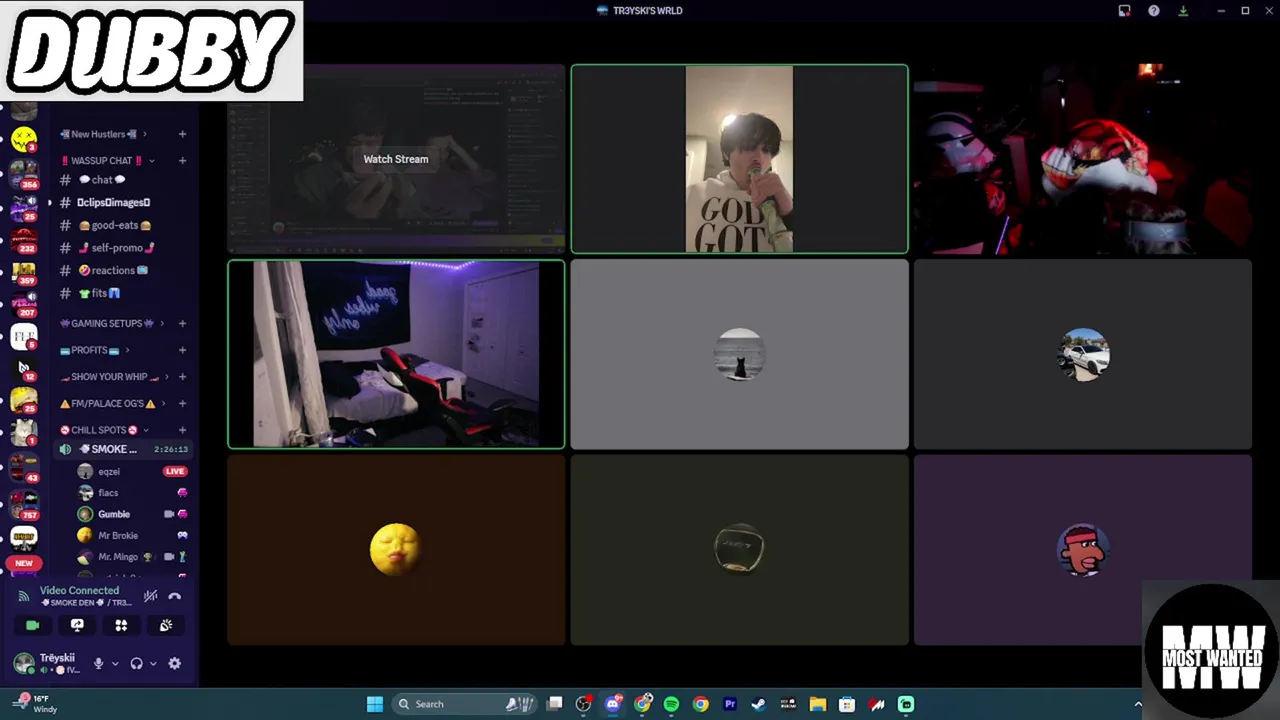
Task: Open the activities grid icon
Action: [121, 625]
